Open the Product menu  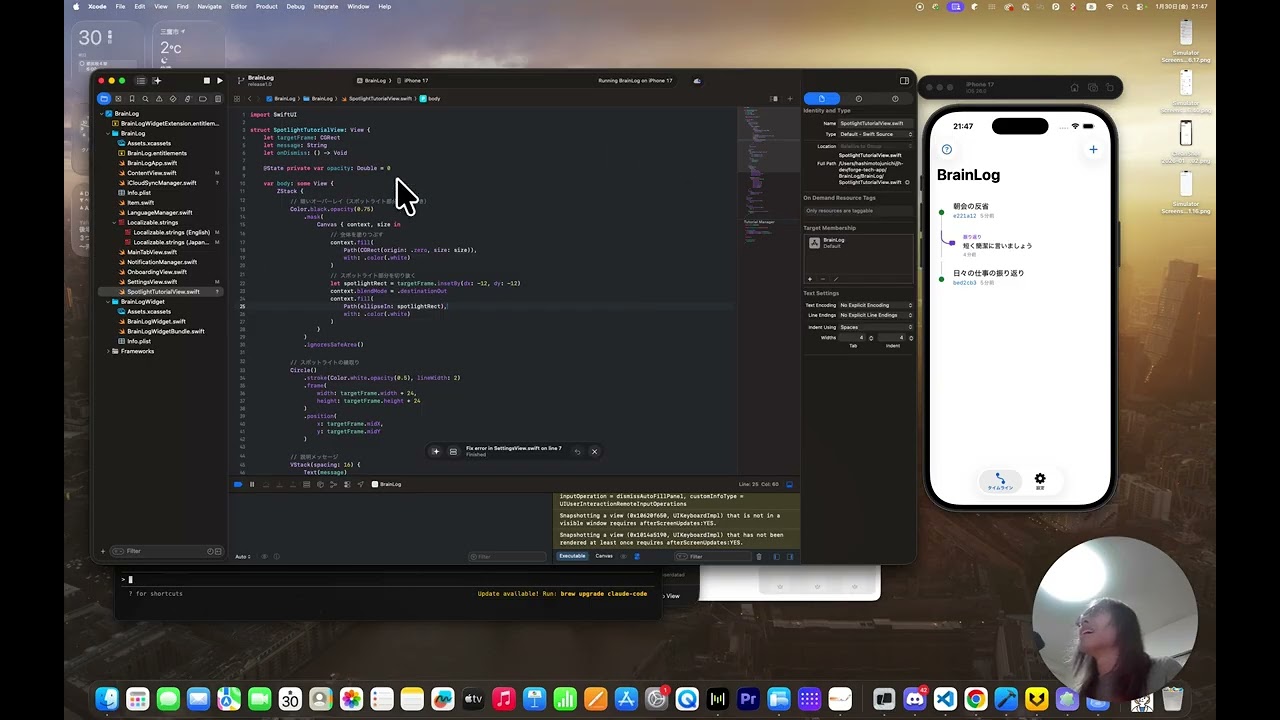(x=266, y=6)
